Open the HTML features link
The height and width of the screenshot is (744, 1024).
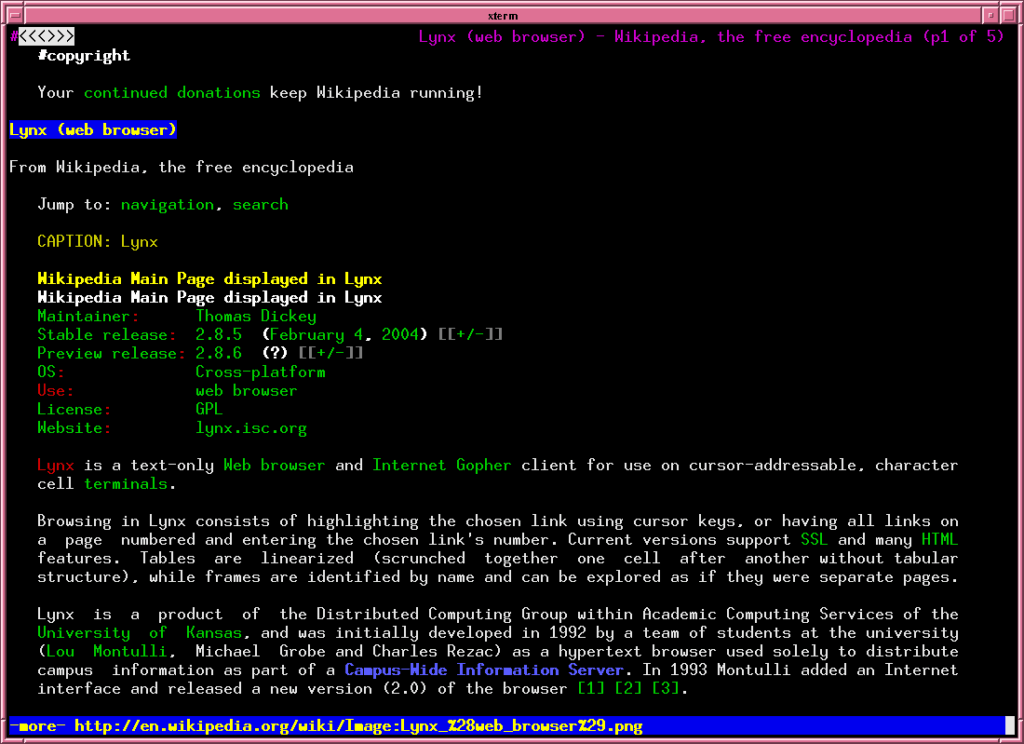[939, 540]
